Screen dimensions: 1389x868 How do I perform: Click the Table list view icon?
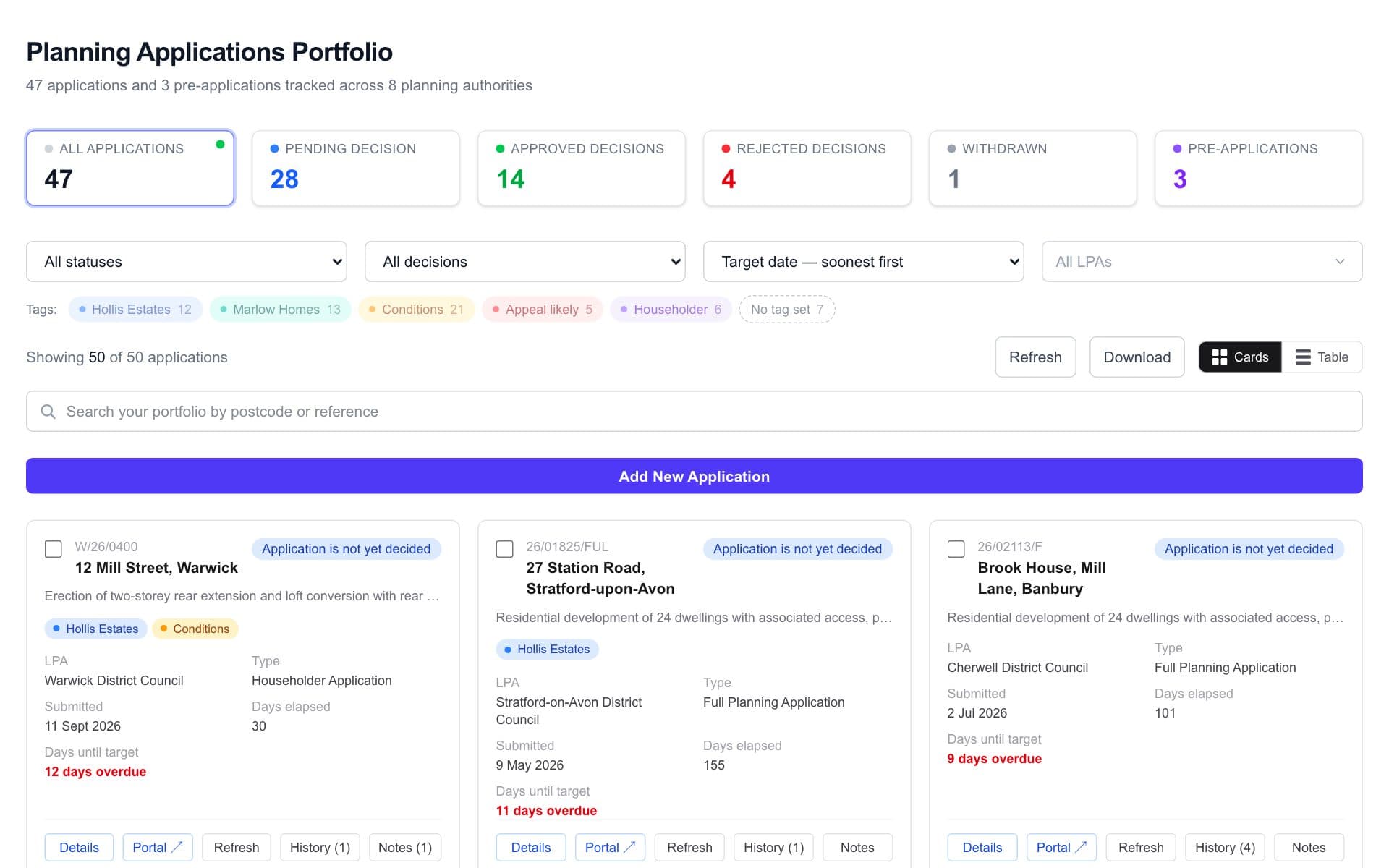coord(1302,357)
